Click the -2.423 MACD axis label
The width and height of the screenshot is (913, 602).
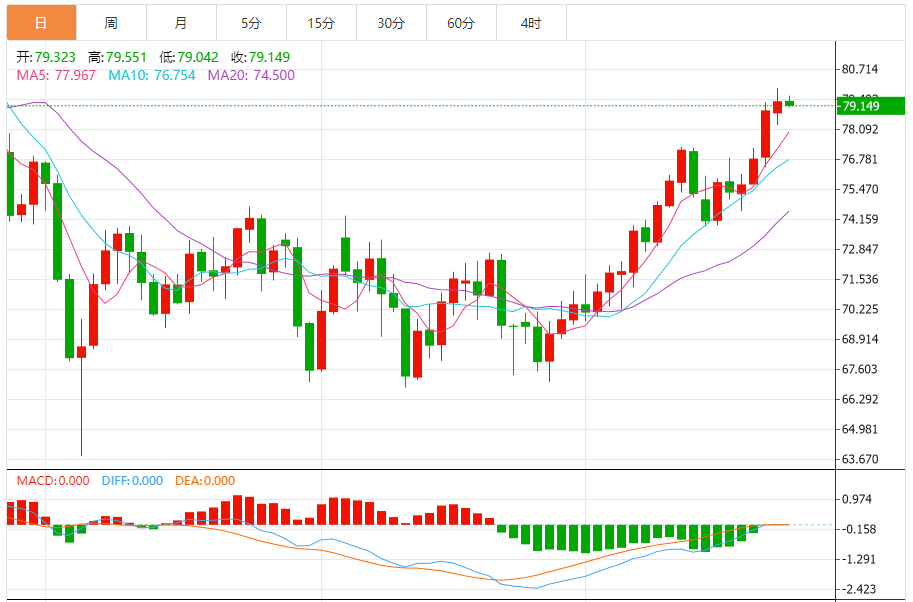click(859, 589)
